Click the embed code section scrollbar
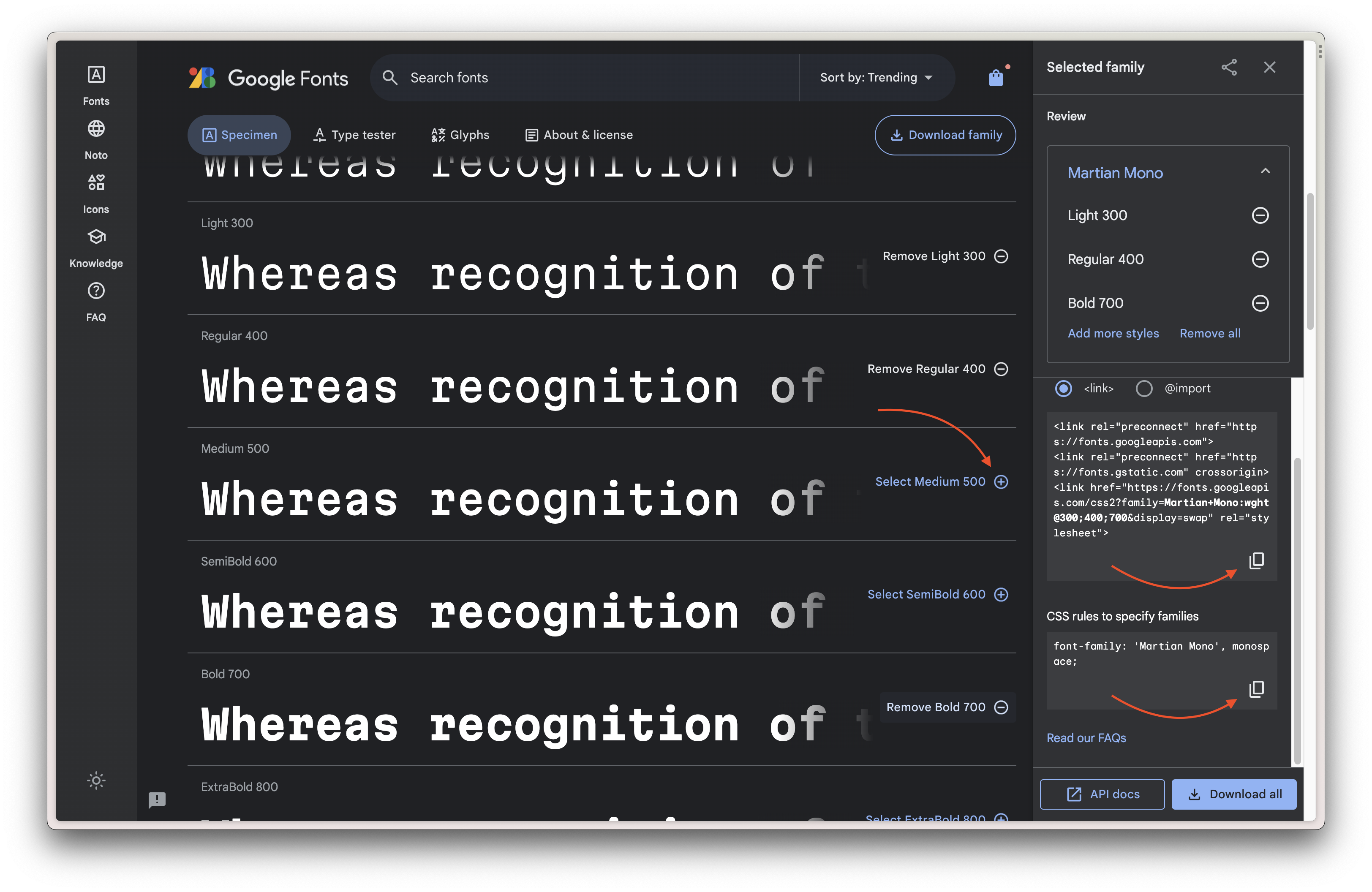 click(x=1297, y=611)
